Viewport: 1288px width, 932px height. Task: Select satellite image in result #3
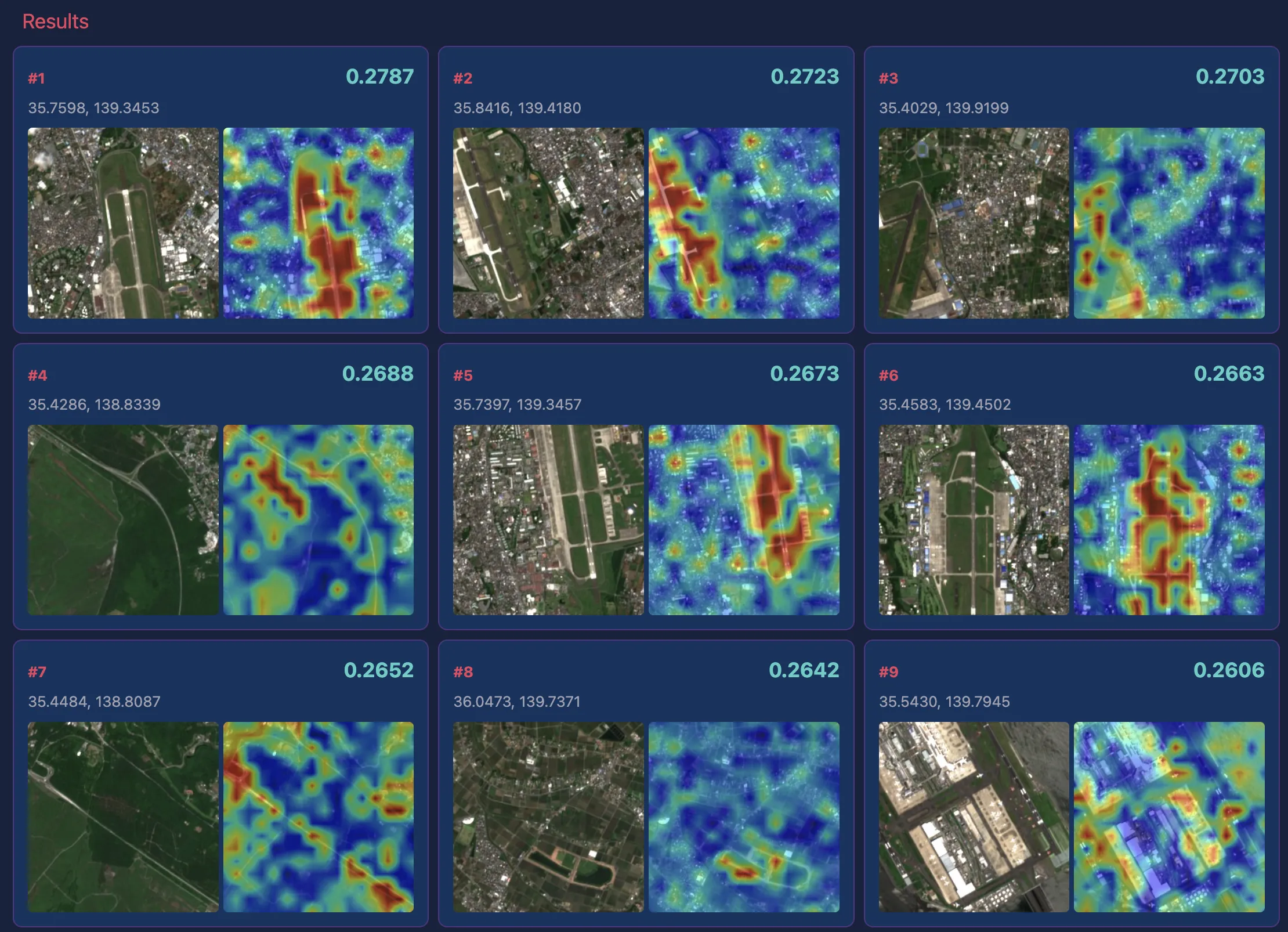tap(974, 223)
